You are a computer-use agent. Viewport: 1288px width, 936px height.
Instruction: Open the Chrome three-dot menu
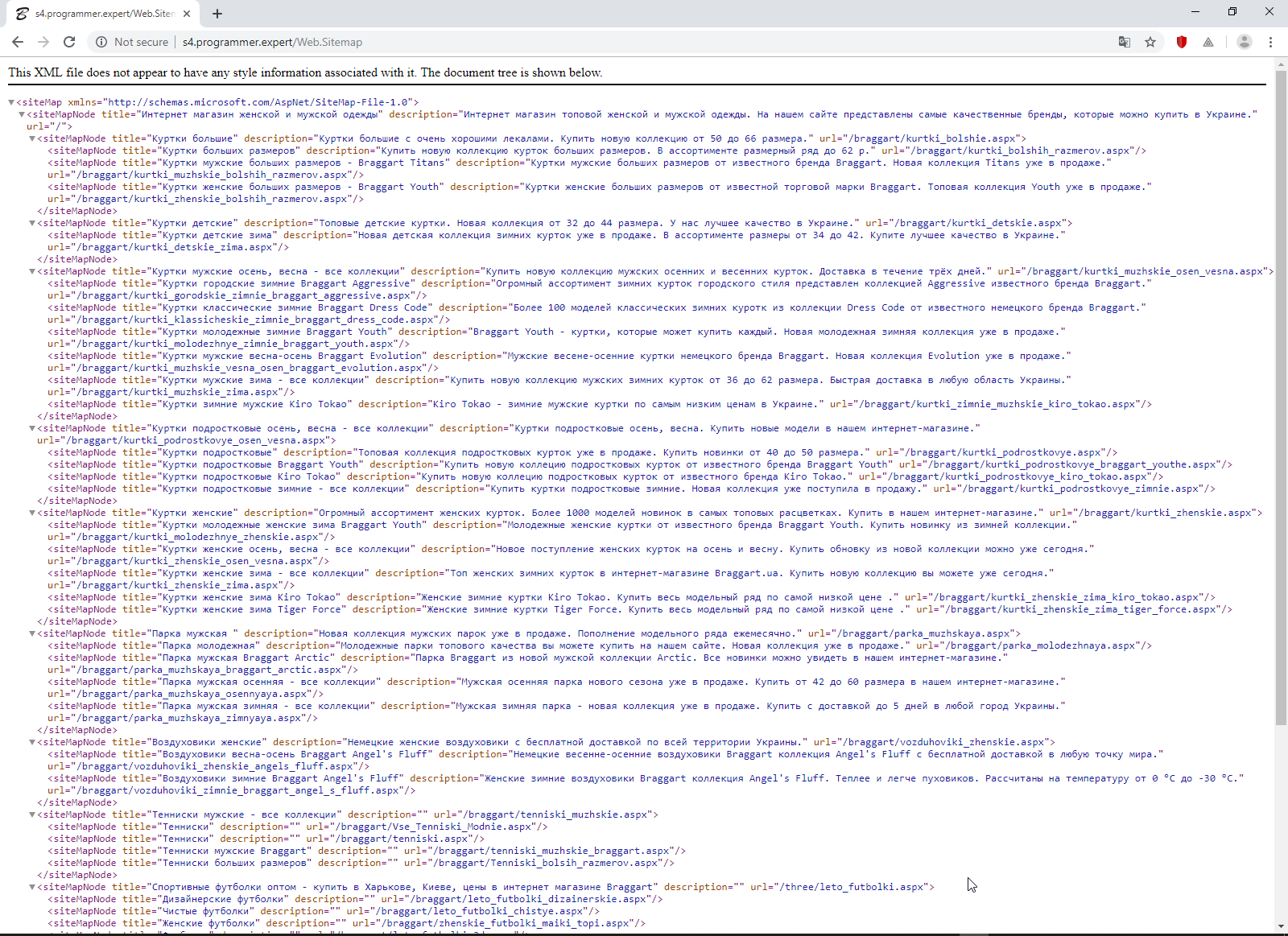pyautogui.click(x=1270, y=42)
